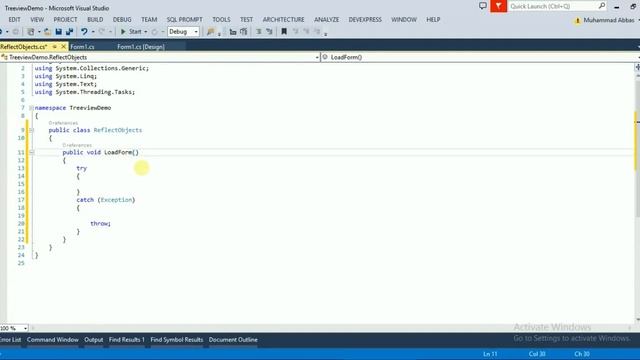Screen dimensions: 640x360
Task: Click the Save All toolbar icon
Action: click(69, 31)
